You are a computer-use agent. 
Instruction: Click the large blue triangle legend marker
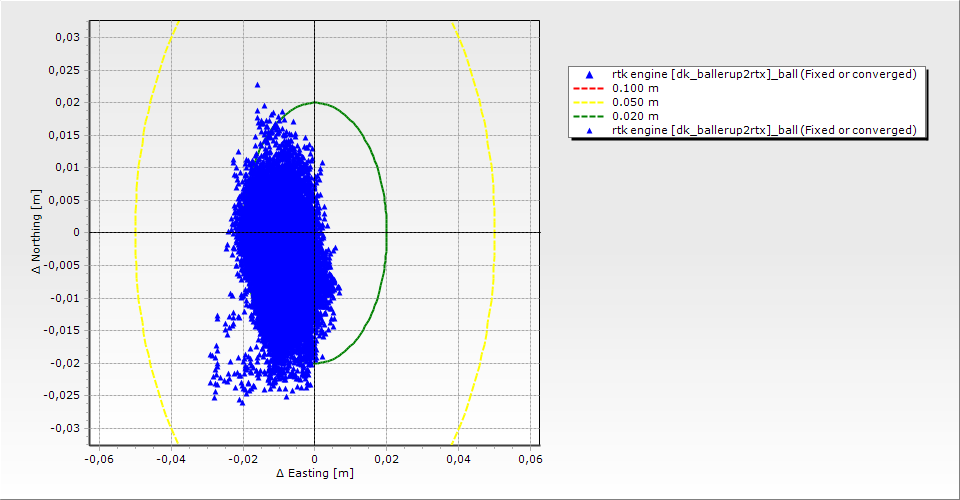[590, 75]
